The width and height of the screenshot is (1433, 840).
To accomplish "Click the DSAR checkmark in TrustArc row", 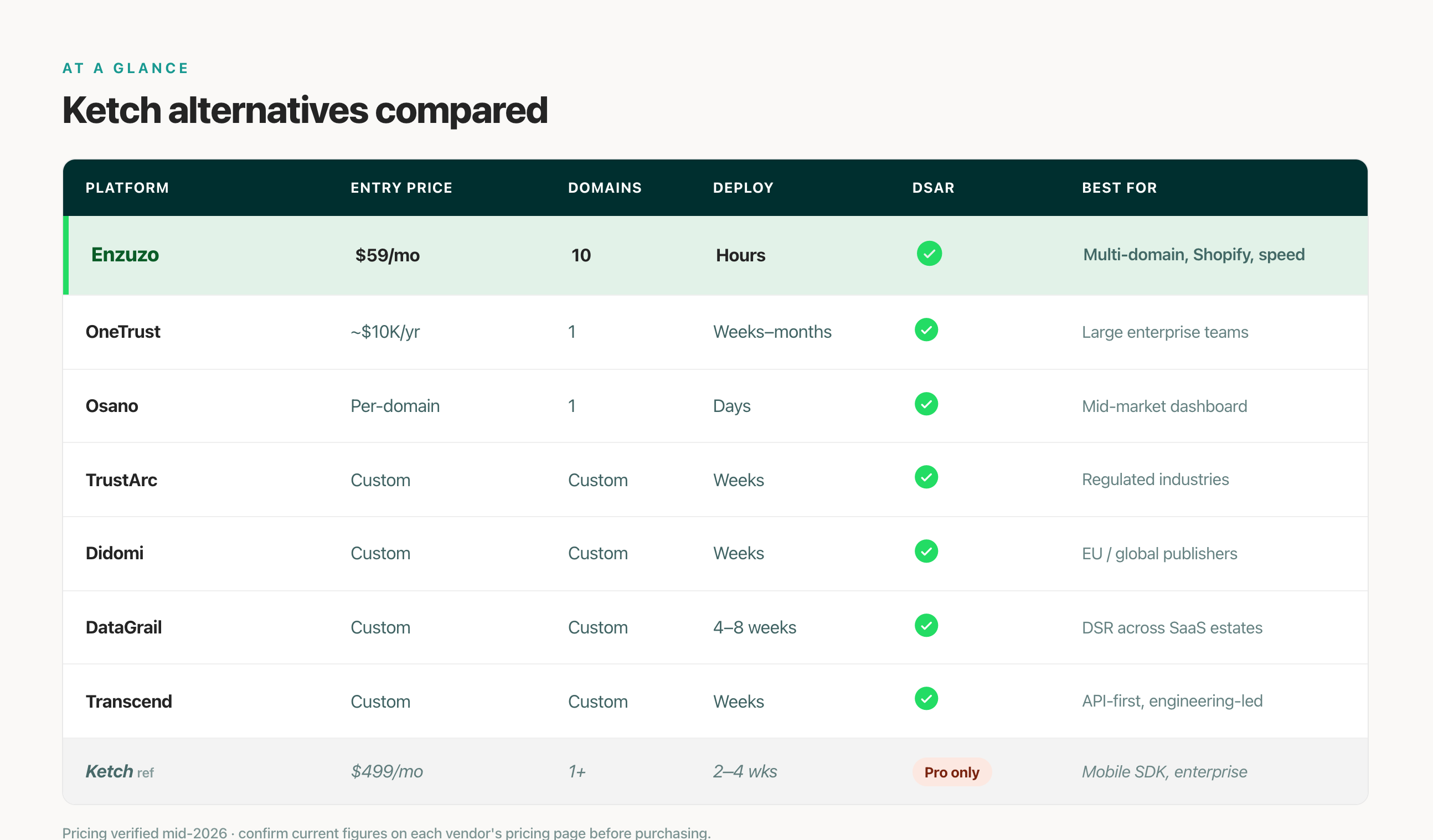I will [x=926, y=477].
